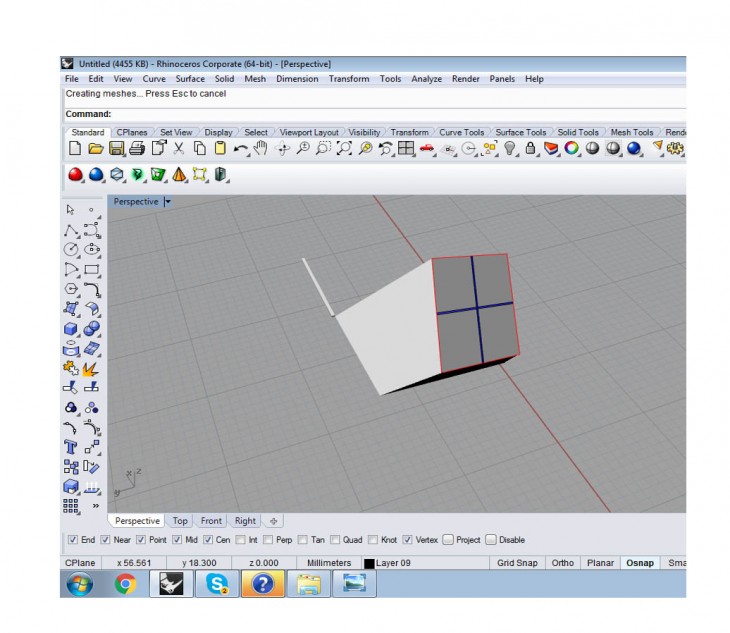
Task: Click the Ortho button in the status bar
Action: pos(563,563)
